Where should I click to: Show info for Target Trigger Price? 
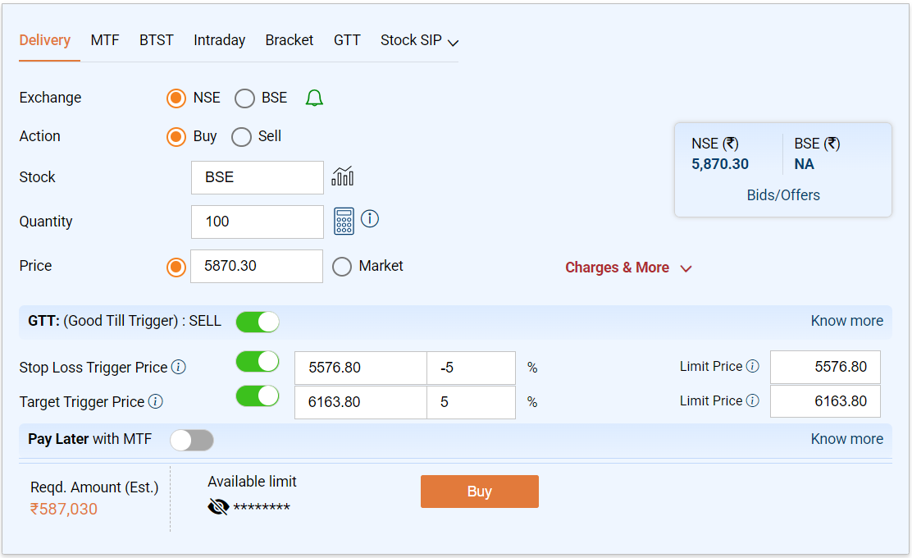[156, 401]
